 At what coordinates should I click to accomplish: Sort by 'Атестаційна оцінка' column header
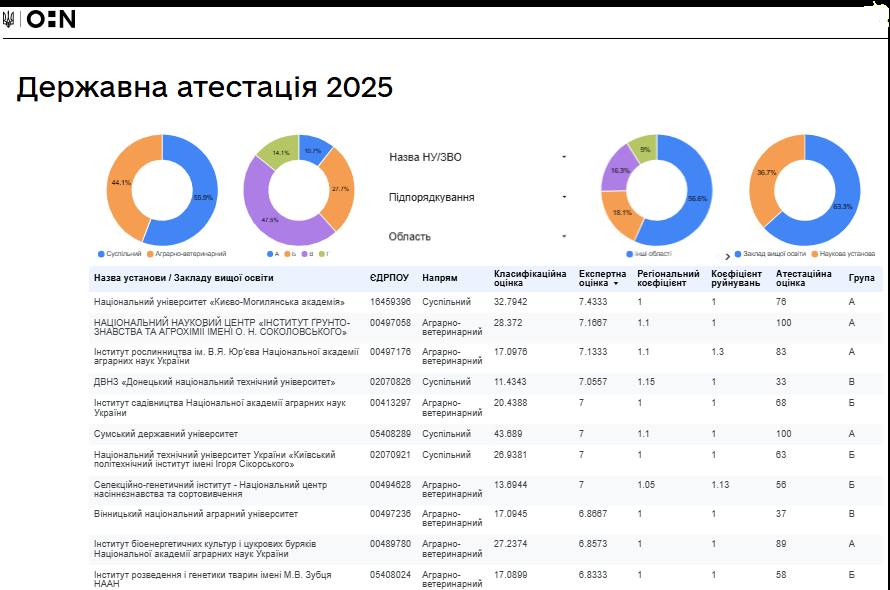pyautogui.click(x=804, y=278)
